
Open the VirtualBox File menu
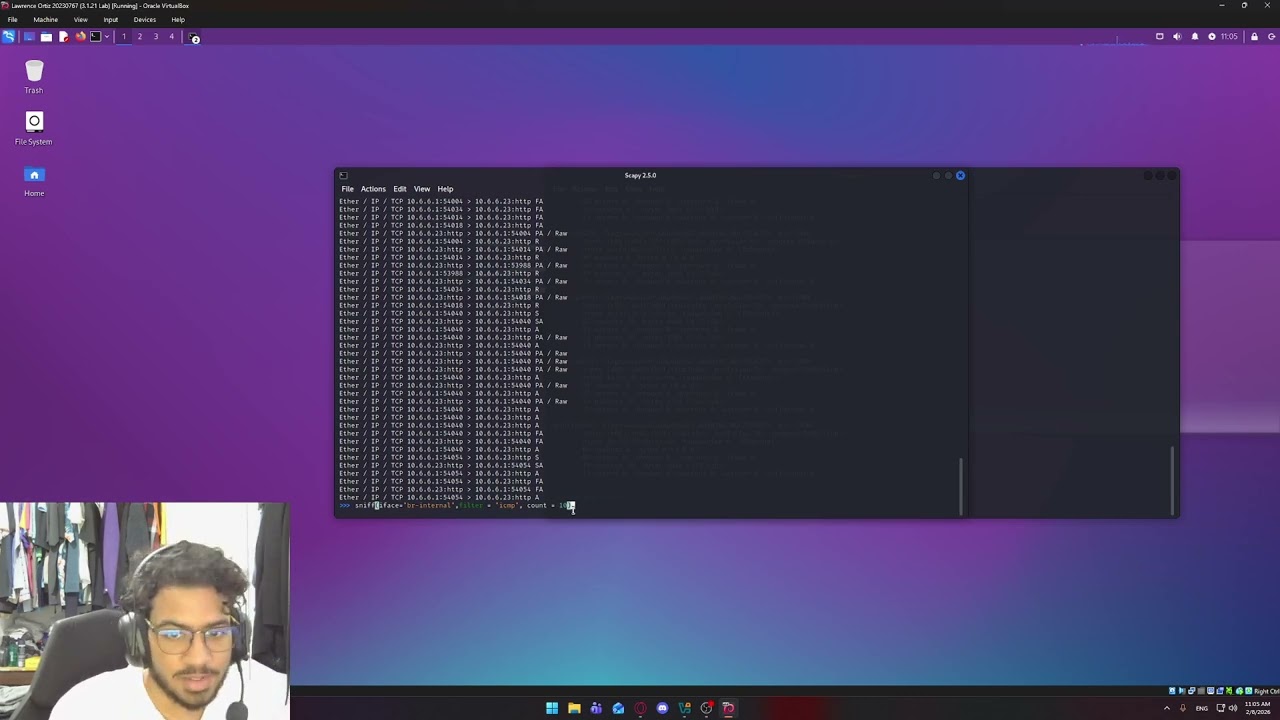12,20
